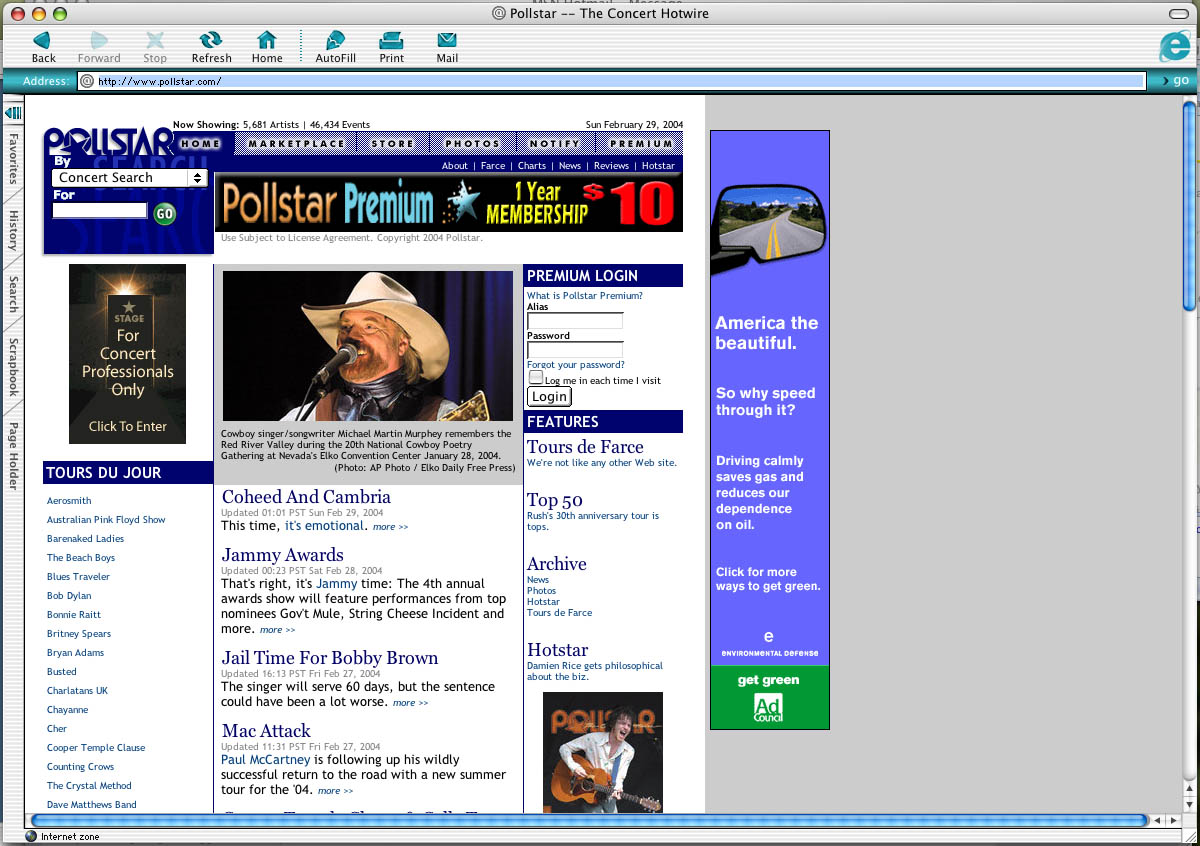The height and width of the screenshot is (846, 1200).
Task: Select the Marketplace navigation tab
Action: click(x=296, y=144)
